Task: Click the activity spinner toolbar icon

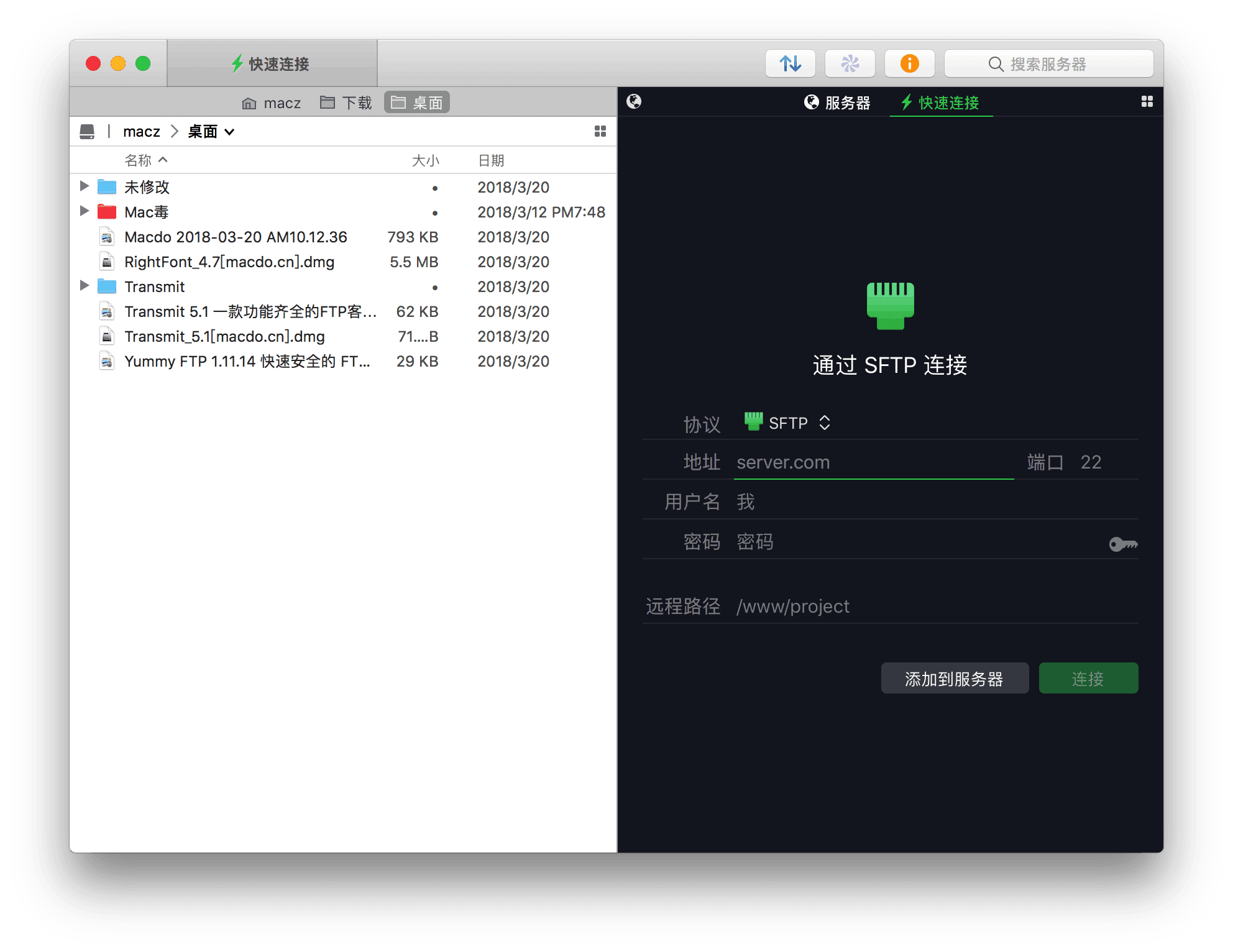Action: [x=850, y=63]
